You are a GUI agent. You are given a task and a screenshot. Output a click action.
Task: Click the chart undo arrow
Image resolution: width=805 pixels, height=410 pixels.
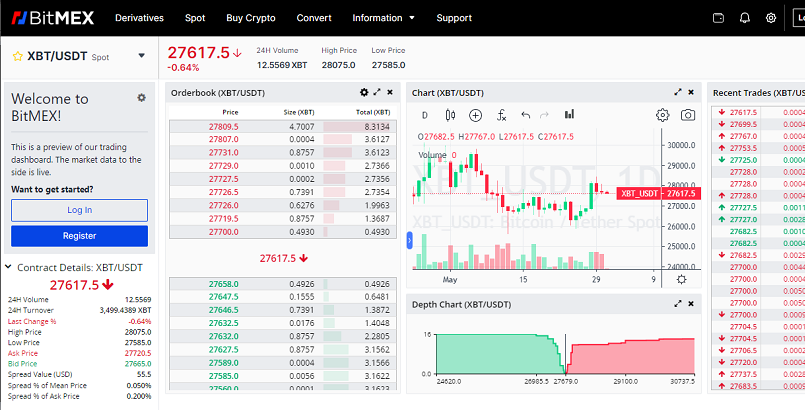[525, 115]
